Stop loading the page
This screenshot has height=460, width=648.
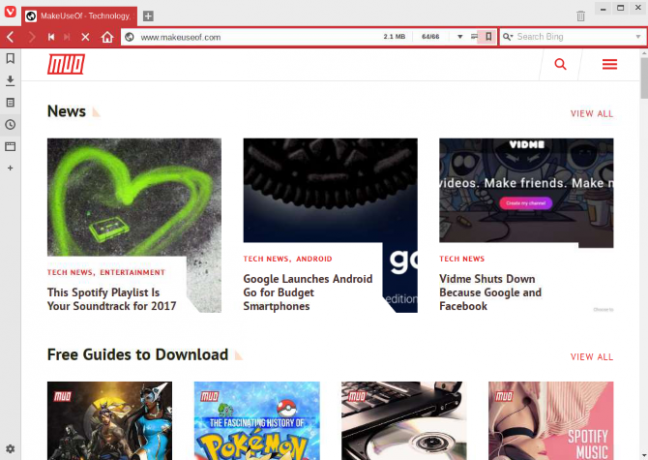click(x=86, y=37)
